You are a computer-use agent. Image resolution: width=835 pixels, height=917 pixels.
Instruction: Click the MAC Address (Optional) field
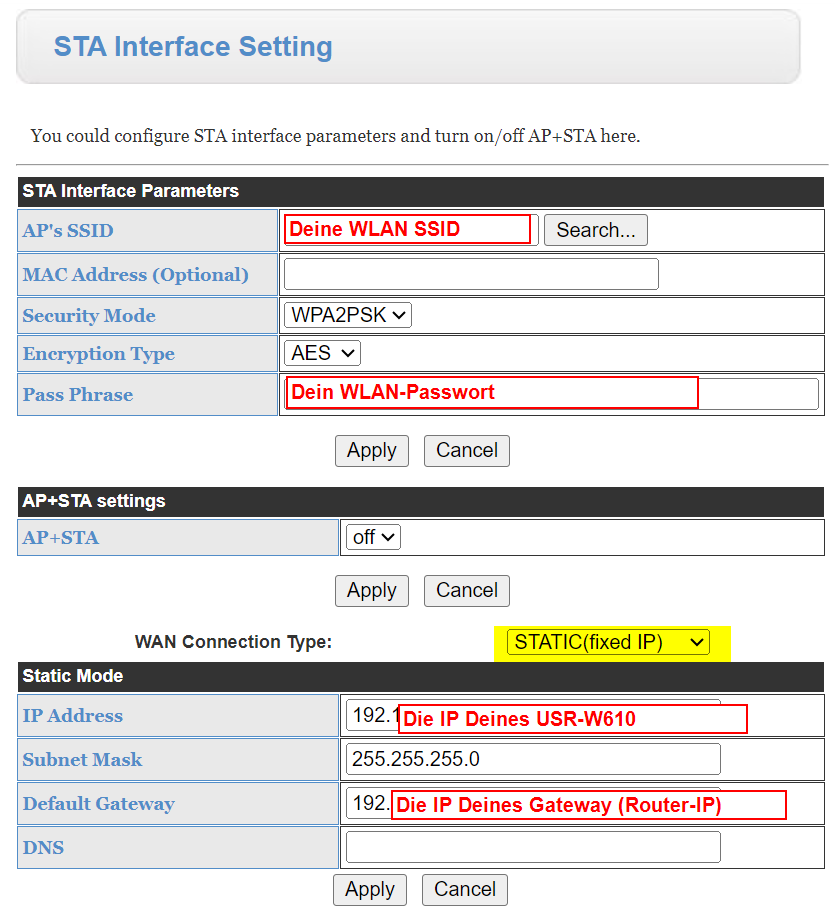[x=471, y=274]
